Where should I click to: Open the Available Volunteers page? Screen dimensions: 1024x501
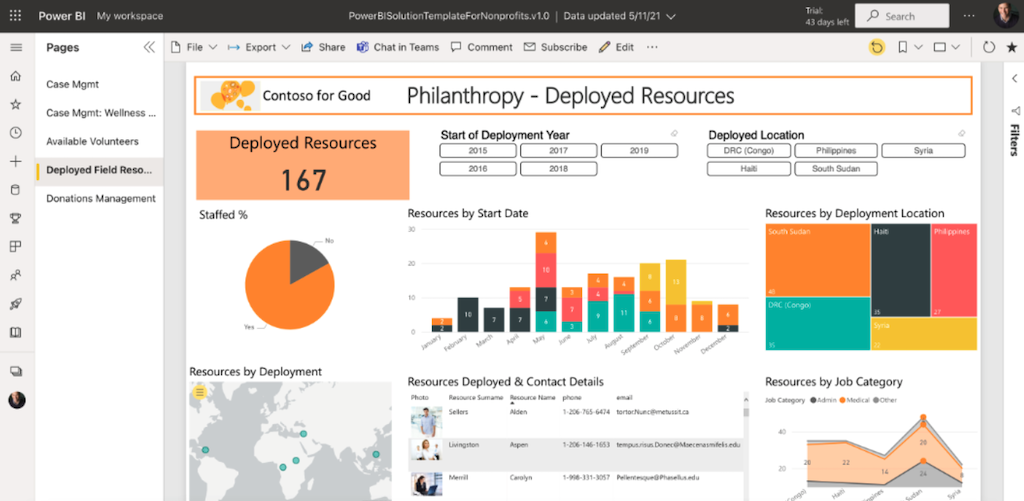point(99,141)
